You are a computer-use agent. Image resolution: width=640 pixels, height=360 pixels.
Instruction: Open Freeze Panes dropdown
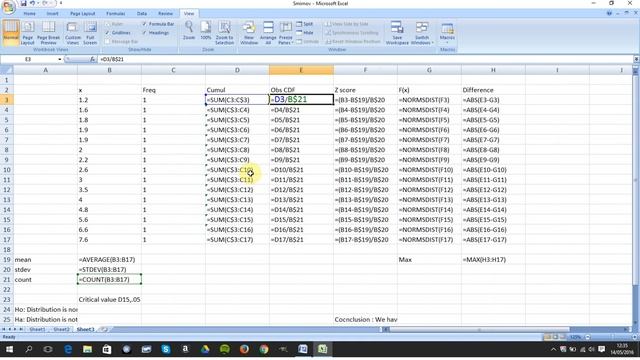pyautogui.click(x=286, y=33)
